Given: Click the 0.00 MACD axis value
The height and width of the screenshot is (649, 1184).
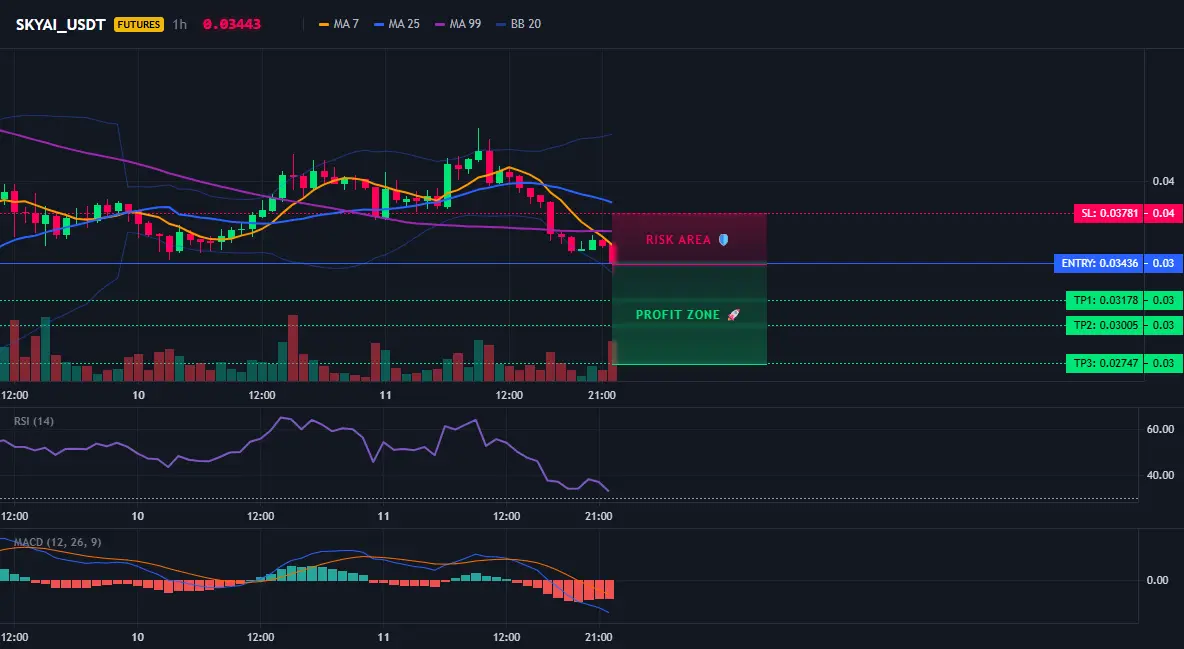Looking at the screenshot, I should point(1158,579).
